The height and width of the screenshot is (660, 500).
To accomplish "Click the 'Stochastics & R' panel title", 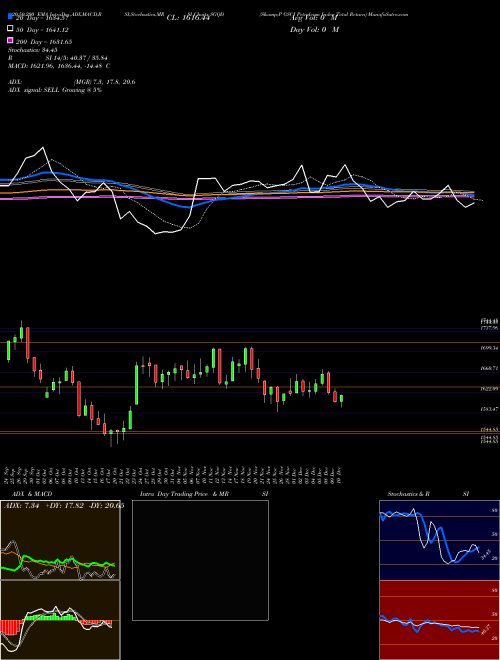I will coord(409,494).
